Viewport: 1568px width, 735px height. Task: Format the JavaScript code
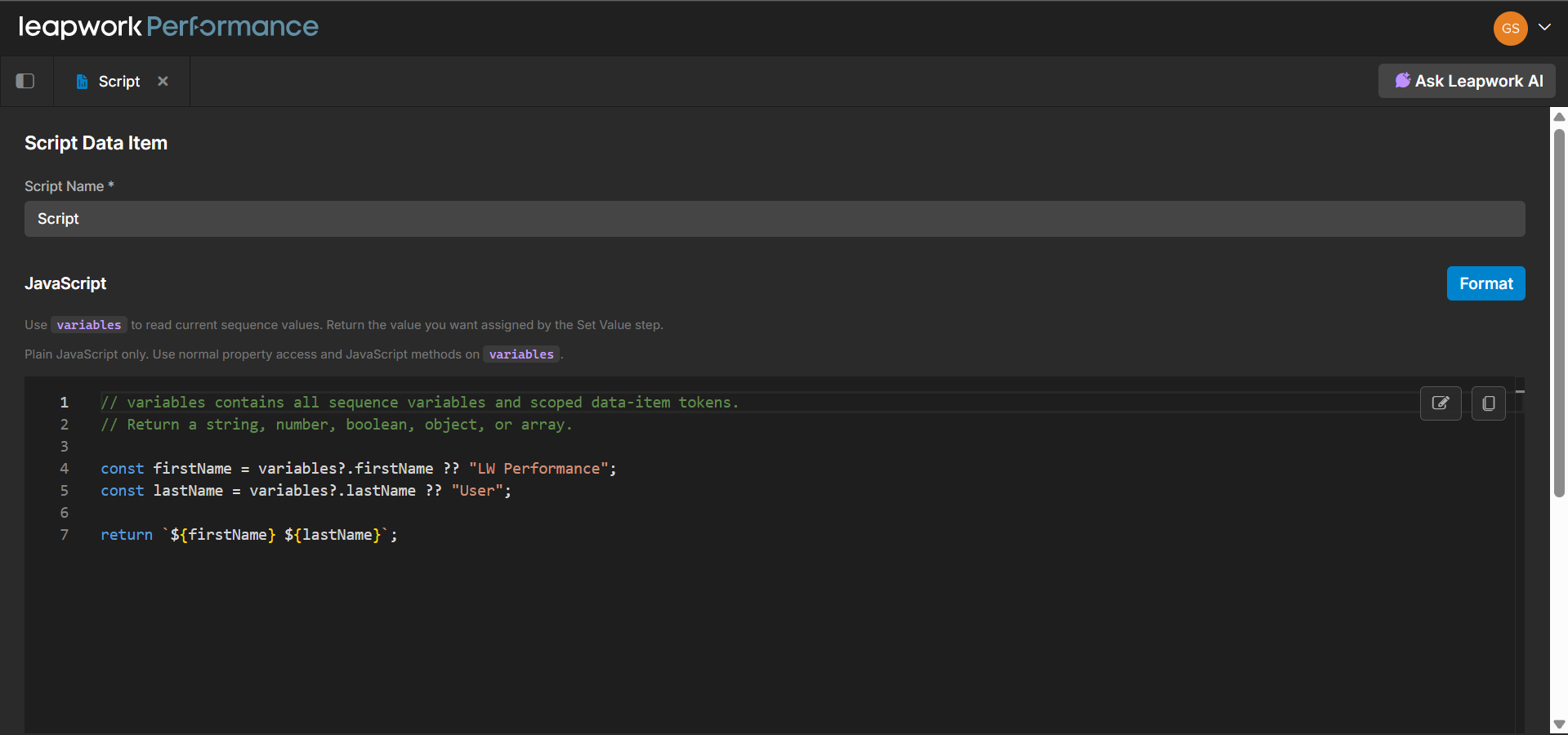[x=1485, y=283]
